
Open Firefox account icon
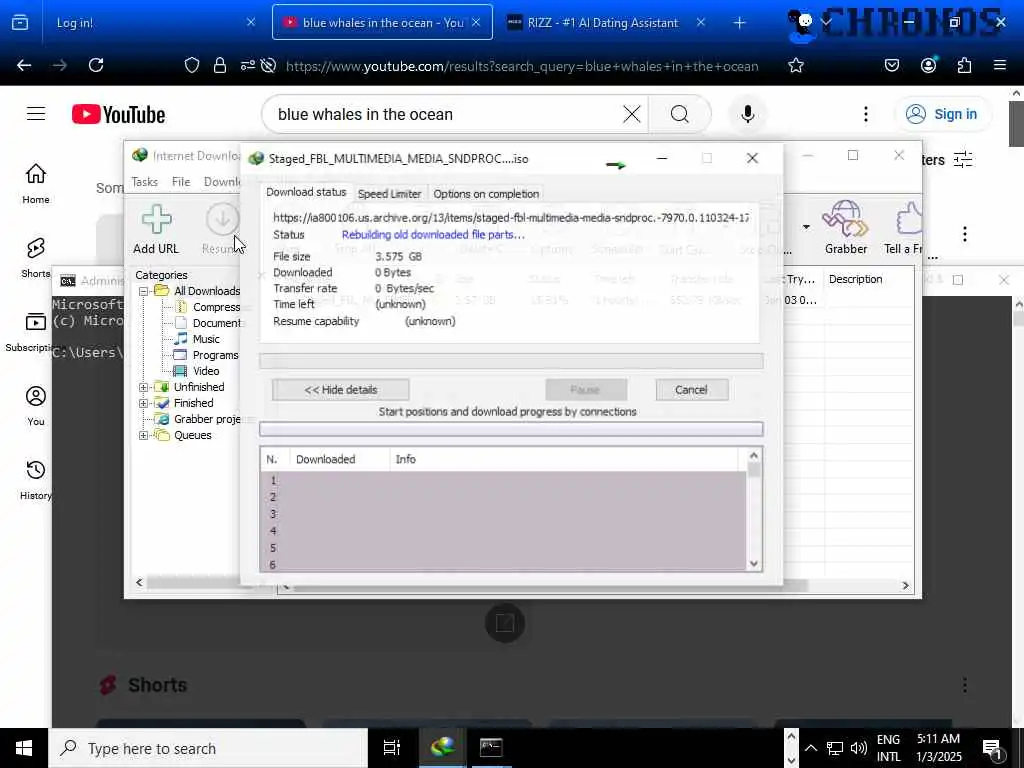pos(928,65)
